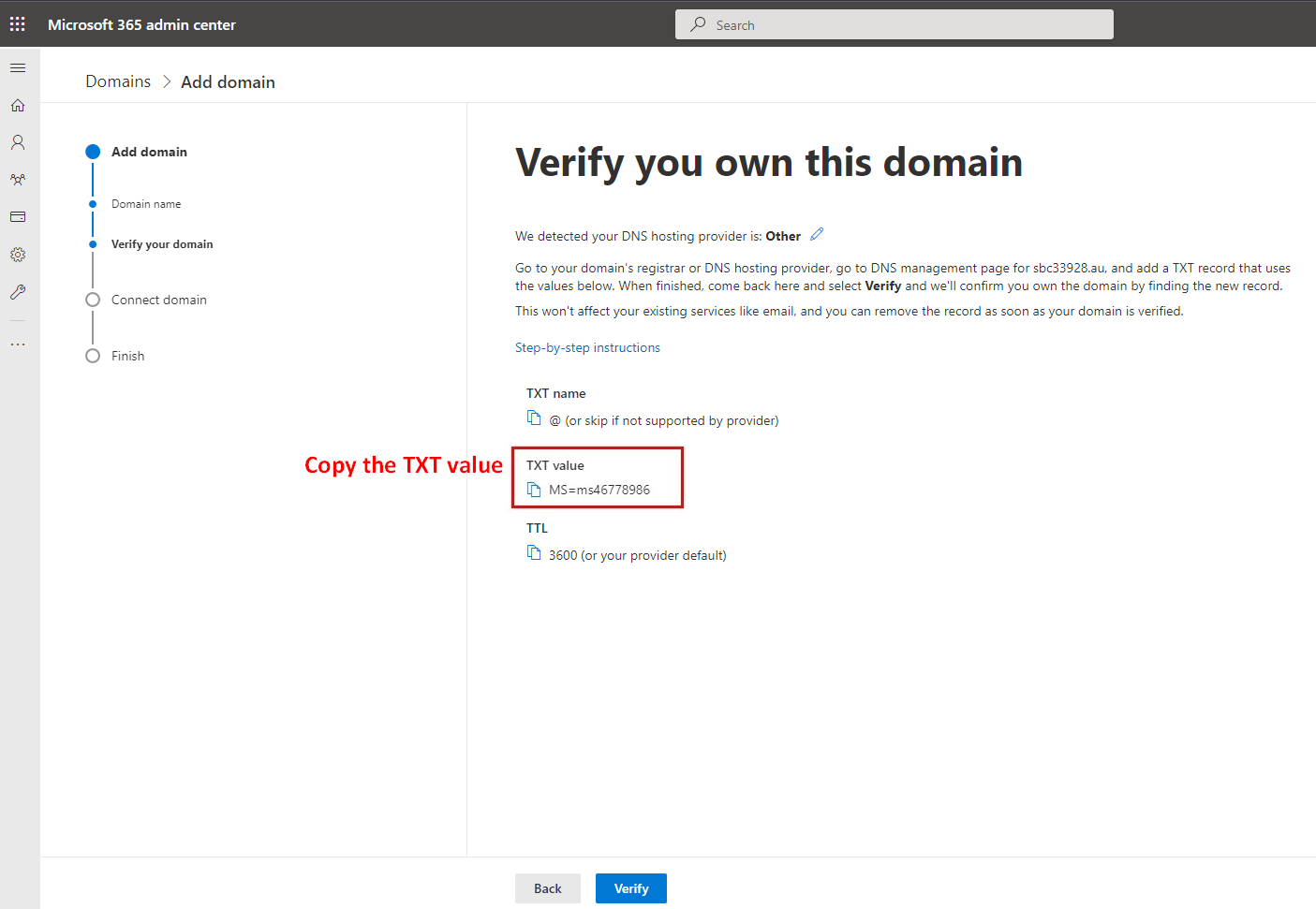Open Billing card icon in sidebar
This screenshot has height=909, width=1316.
pyautogui.click(x=18, y=217)
